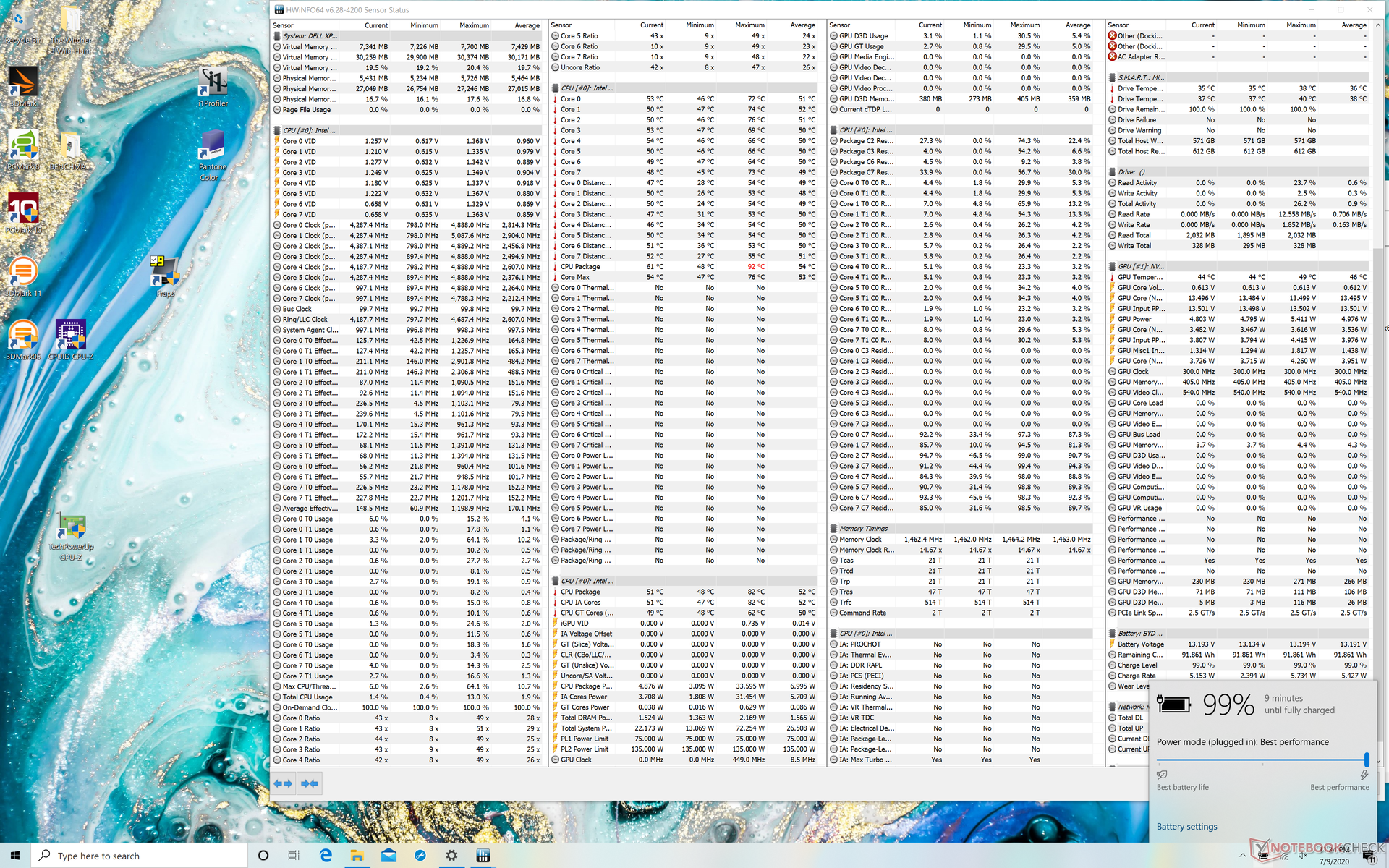Select the Fraps desktop shortcut
The width and height of the screenshot is (1389, 868).
165,276
